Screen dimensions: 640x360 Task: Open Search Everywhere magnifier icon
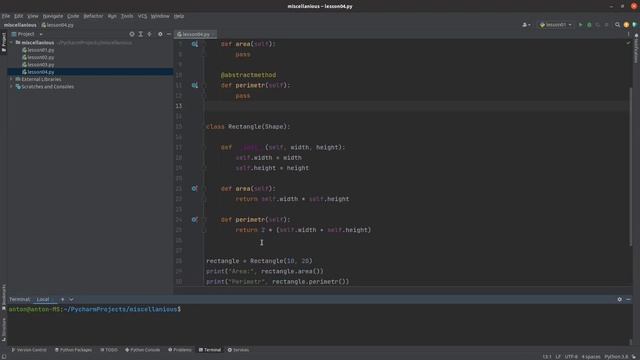point(617,25)
